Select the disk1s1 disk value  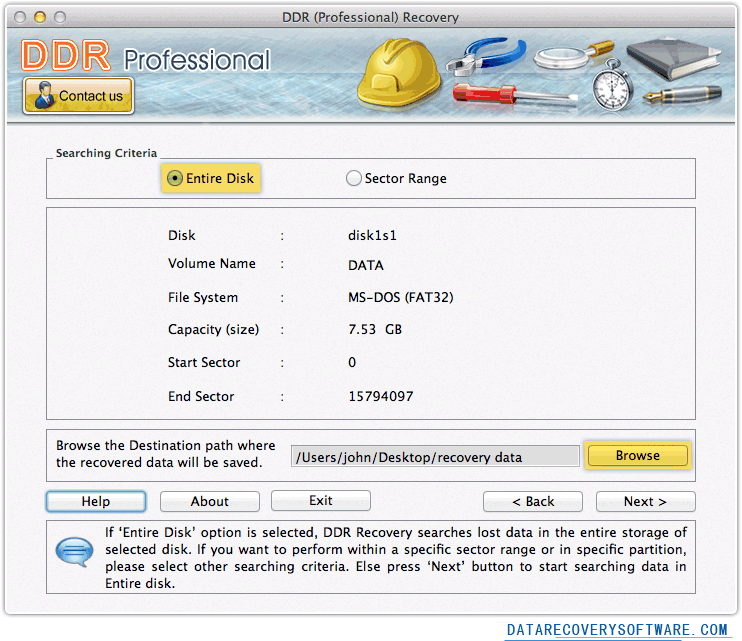coord(372,235)
